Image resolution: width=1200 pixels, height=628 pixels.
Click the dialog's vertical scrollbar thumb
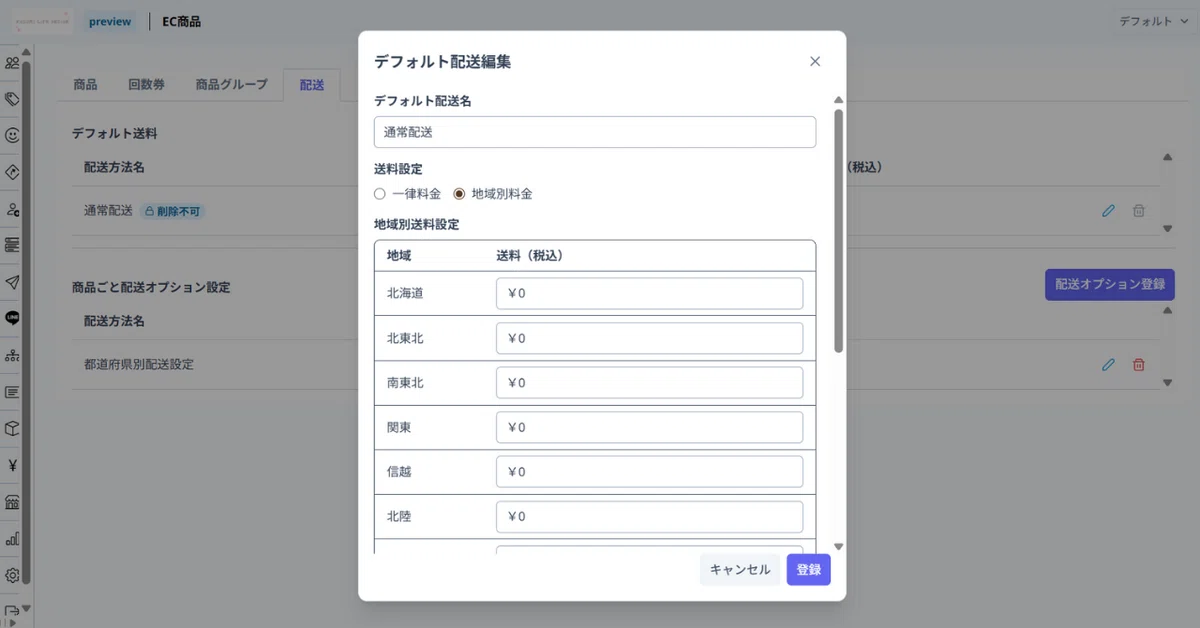pyautogui.click(x=839, y=231)
